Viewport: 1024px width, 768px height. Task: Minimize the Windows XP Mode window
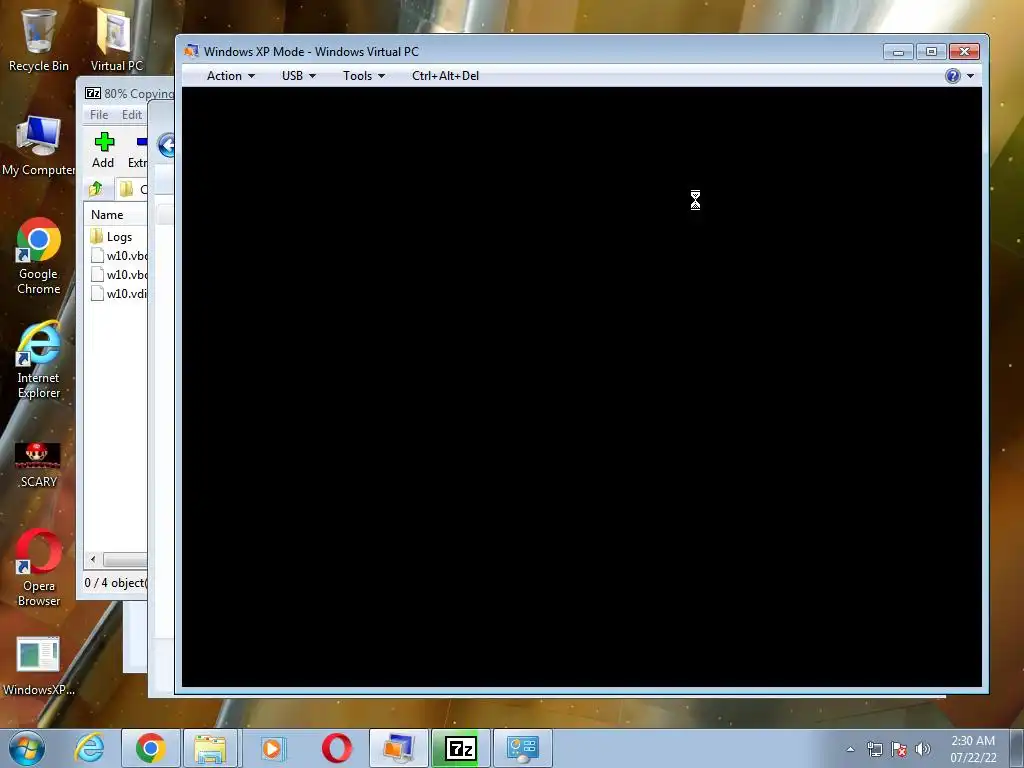pyautogui.click(x=898, y=52)
